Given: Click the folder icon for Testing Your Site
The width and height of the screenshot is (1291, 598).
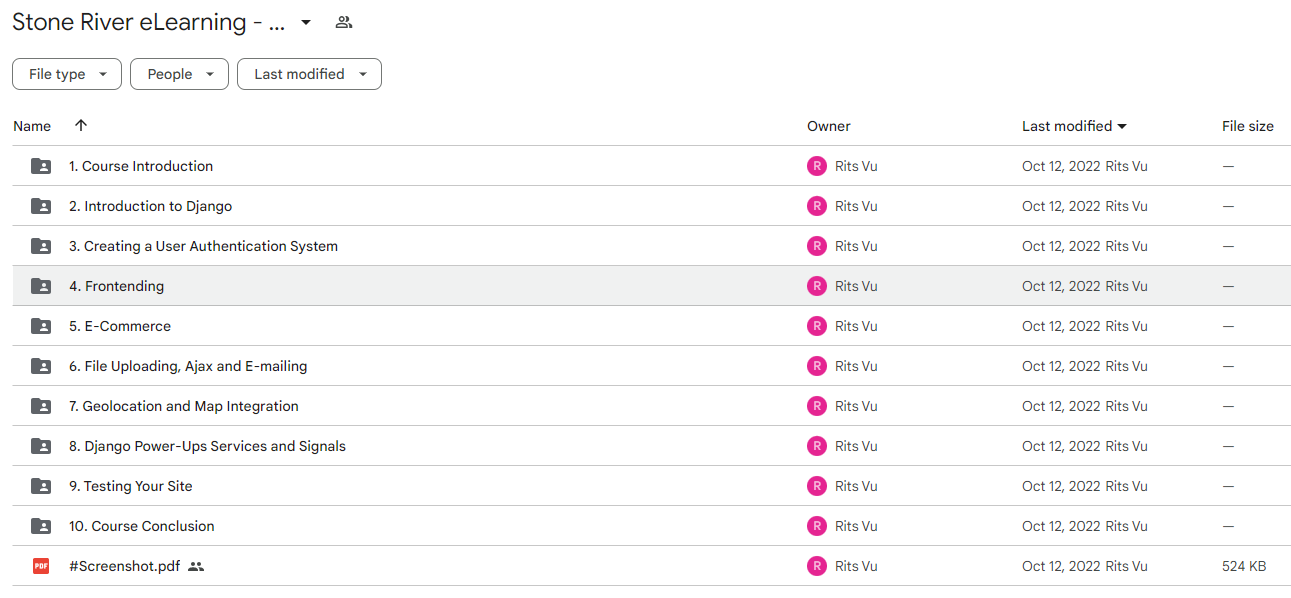Looking at the screenshot, I should pos(41,486).
